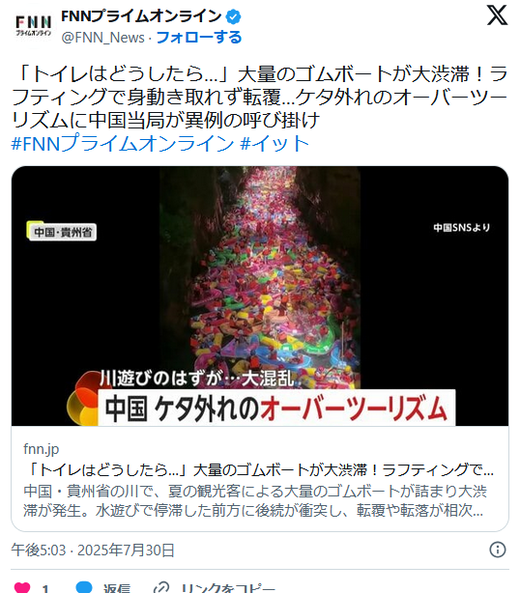Click the article description summary text
This screenshot has width=520, height=593.
click(x=255, y=501)
